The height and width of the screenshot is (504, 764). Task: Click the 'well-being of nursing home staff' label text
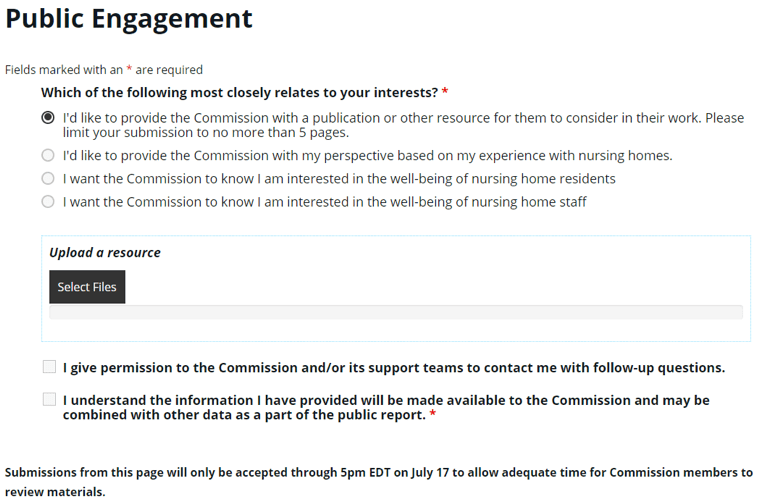[324, 202]
